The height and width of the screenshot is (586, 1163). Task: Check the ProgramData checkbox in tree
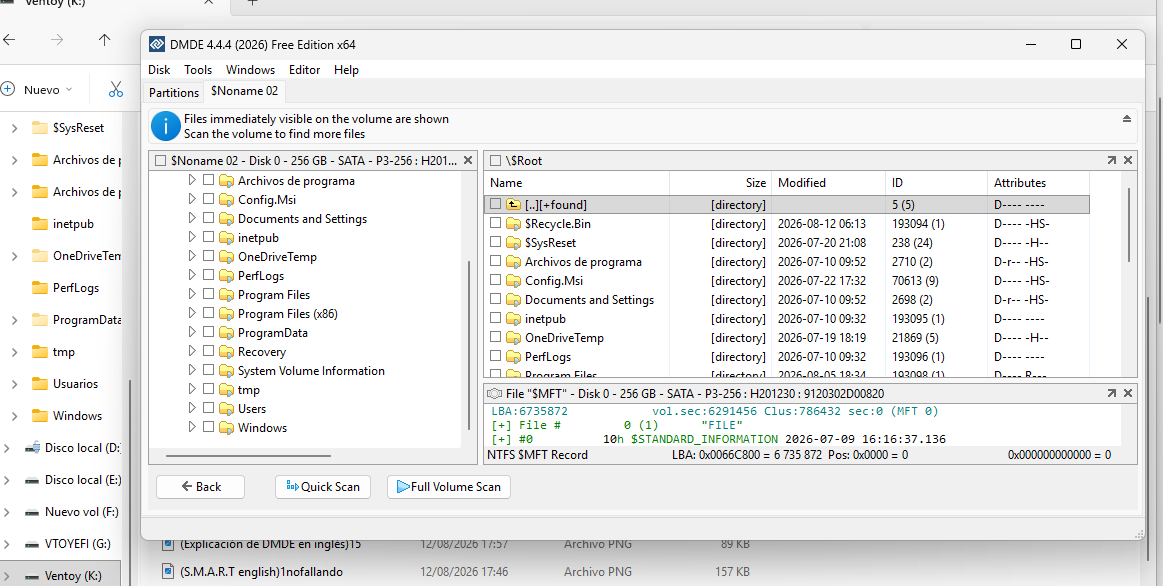coord(208,332)
